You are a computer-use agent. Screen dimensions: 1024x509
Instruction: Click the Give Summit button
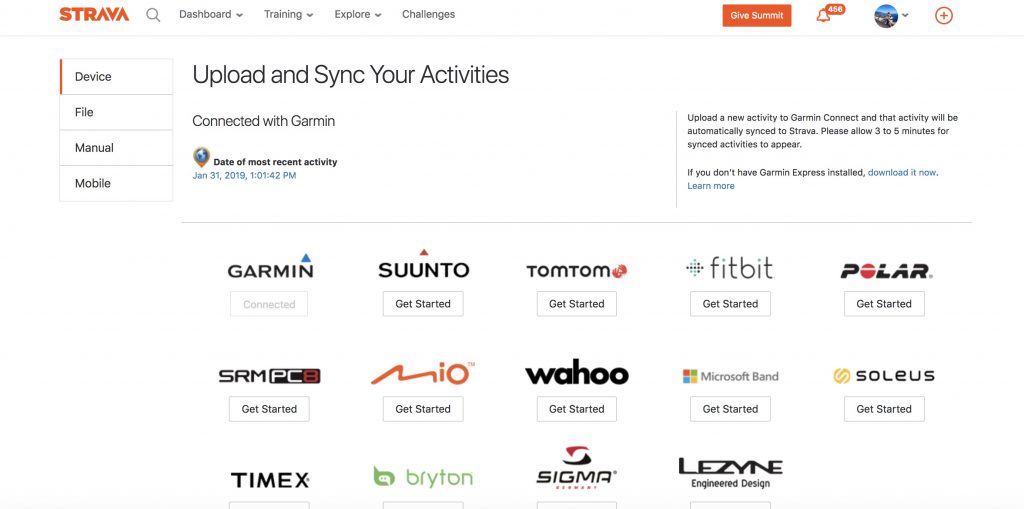[x=757, y=16]
